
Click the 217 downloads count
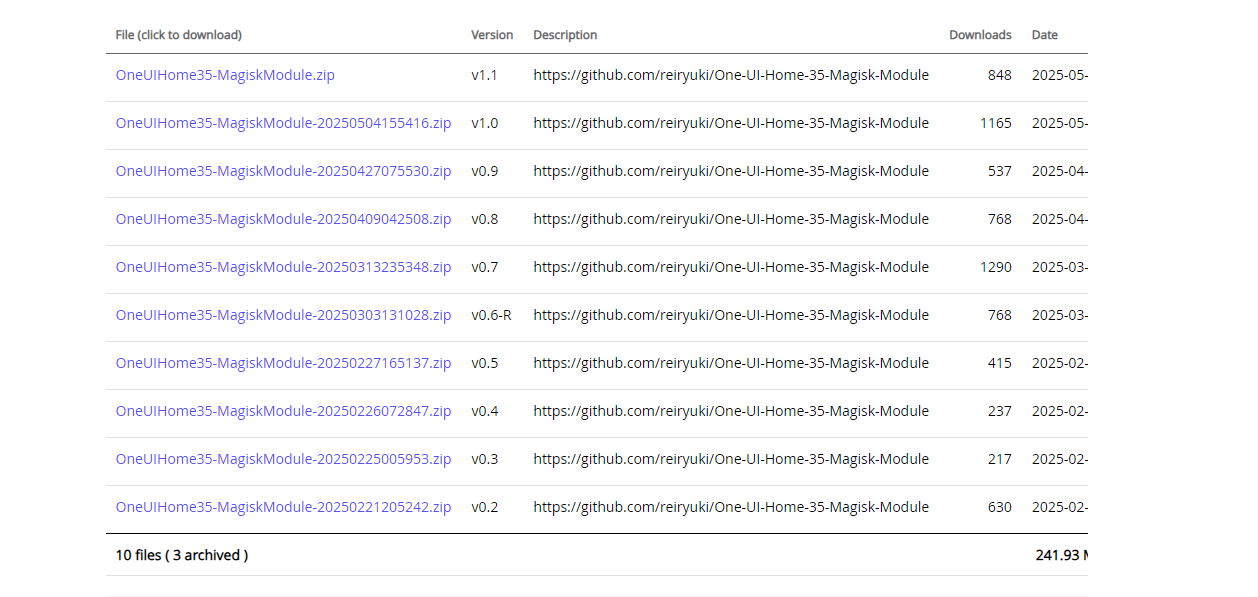999,459
